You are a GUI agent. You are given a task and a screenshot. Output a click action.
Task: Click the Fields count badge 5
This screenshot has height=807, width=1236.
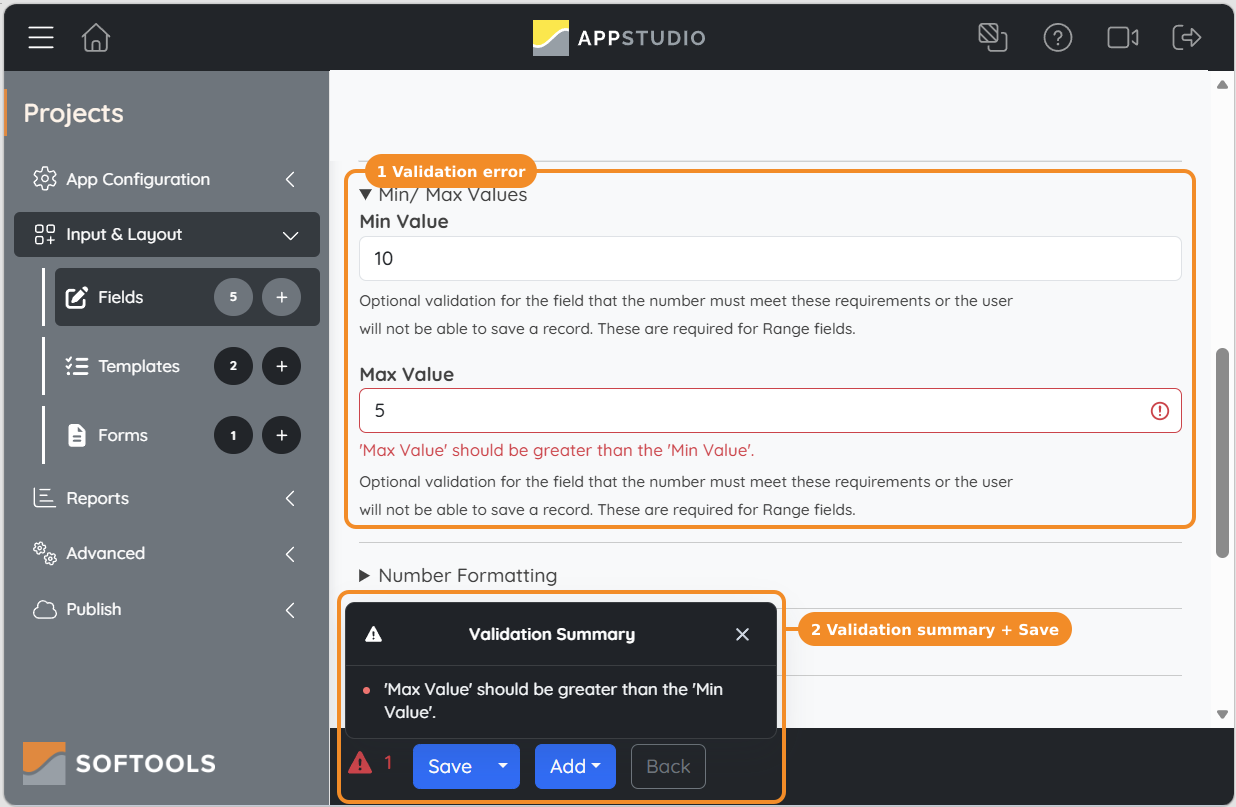click(x=233, y=297)
